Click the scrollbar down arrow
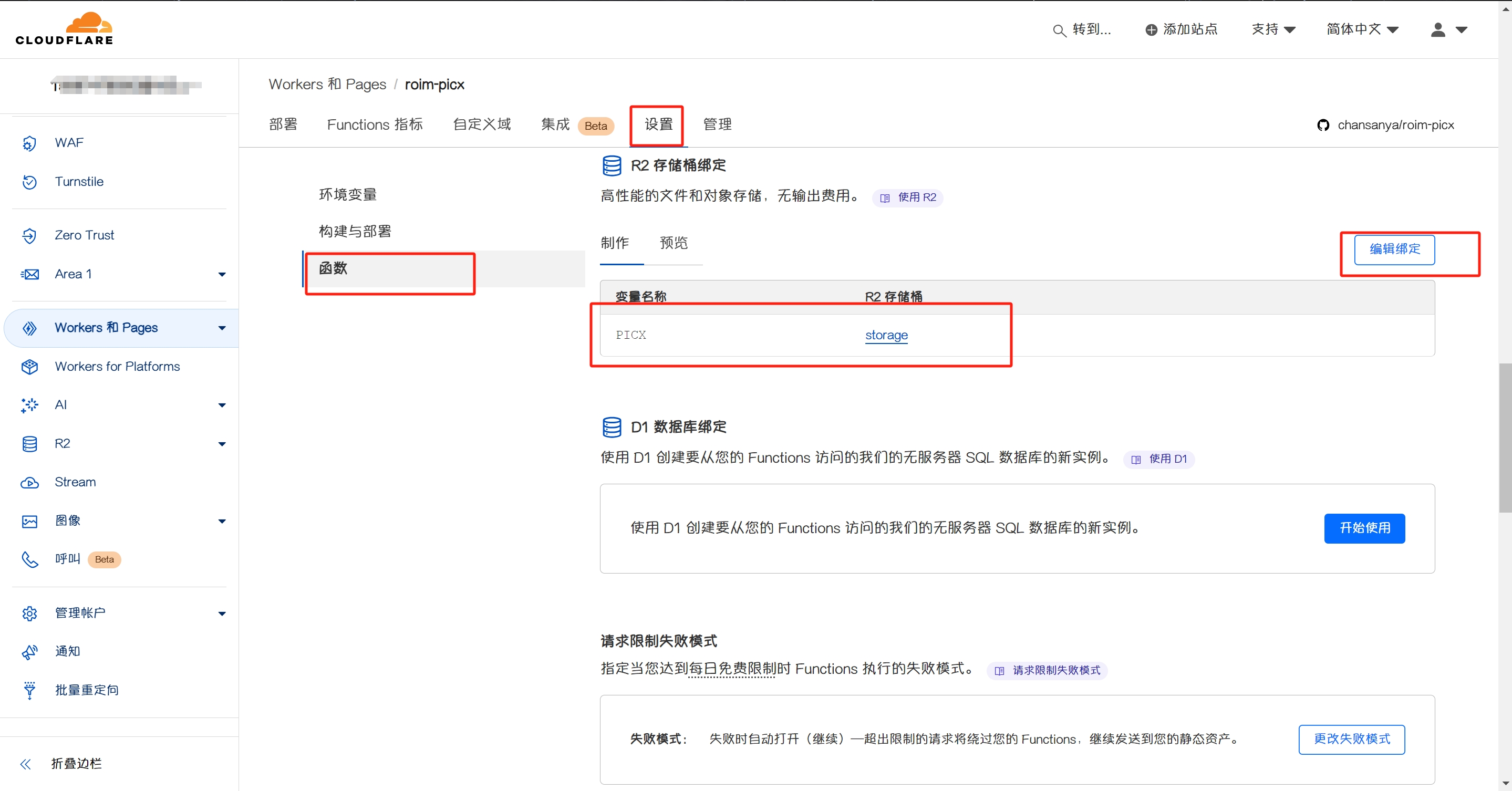The width and height of the screenshot is (1512, 791). (x=1505, y=783)
